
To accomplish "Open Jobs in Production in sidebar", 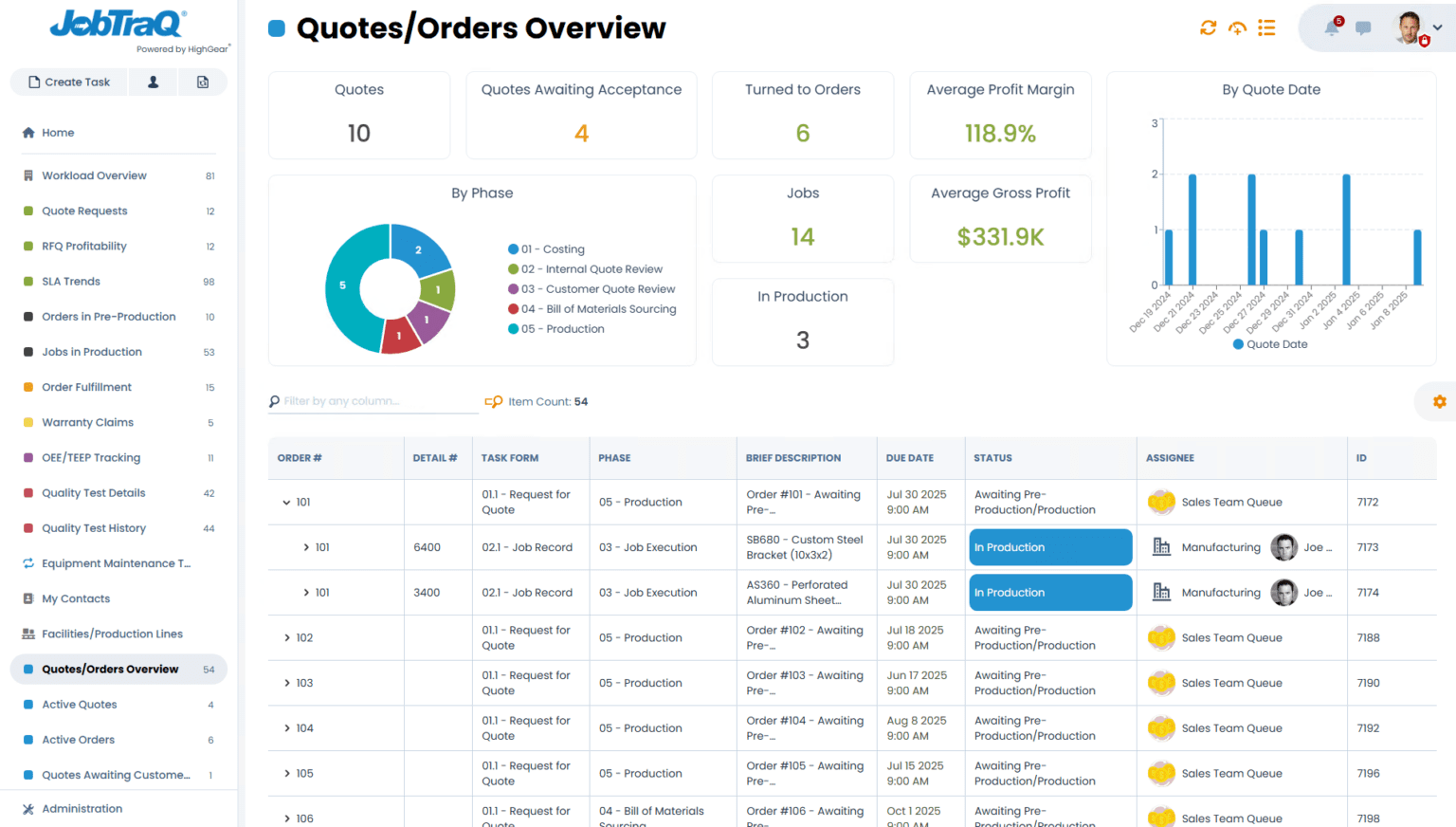I will click(92, 352).
